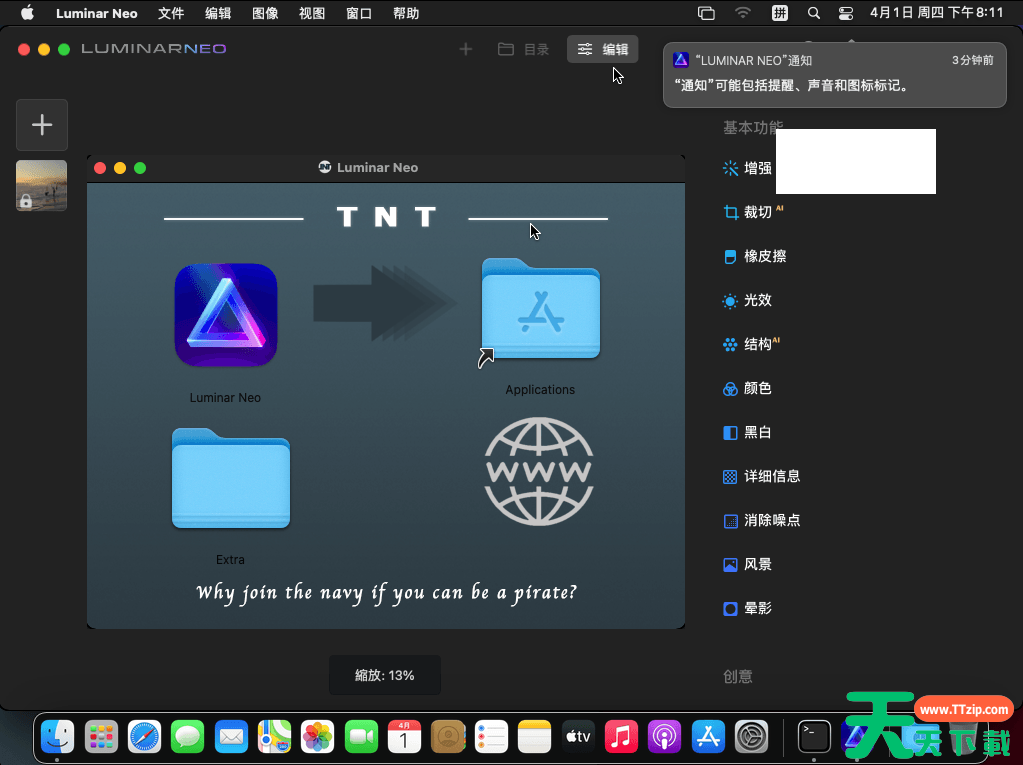
Task: Click the 缩放: 13% zoom indicator
Action: pyautogui.click(x=385, y=675)
